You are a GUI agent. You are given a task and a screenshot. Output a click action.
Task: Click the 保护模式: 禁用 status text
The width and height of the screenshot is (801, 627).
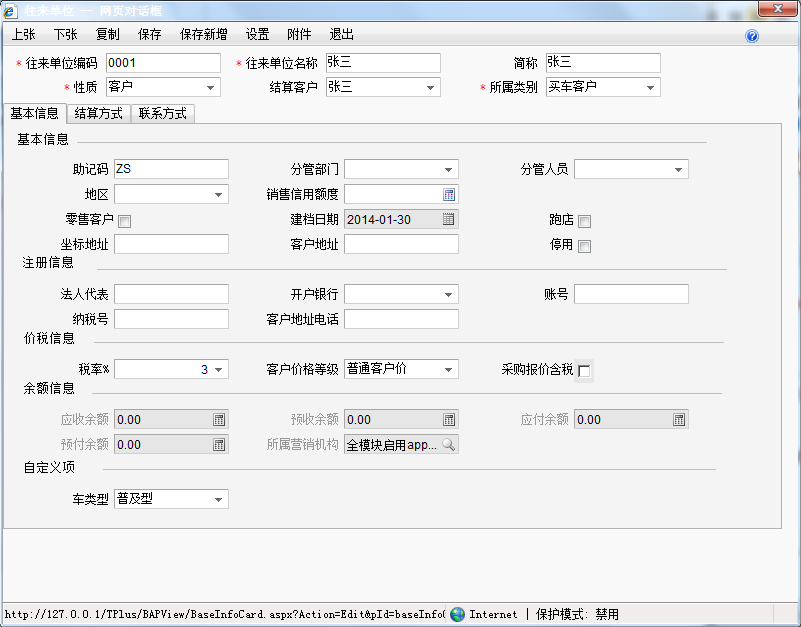point(577,614)
